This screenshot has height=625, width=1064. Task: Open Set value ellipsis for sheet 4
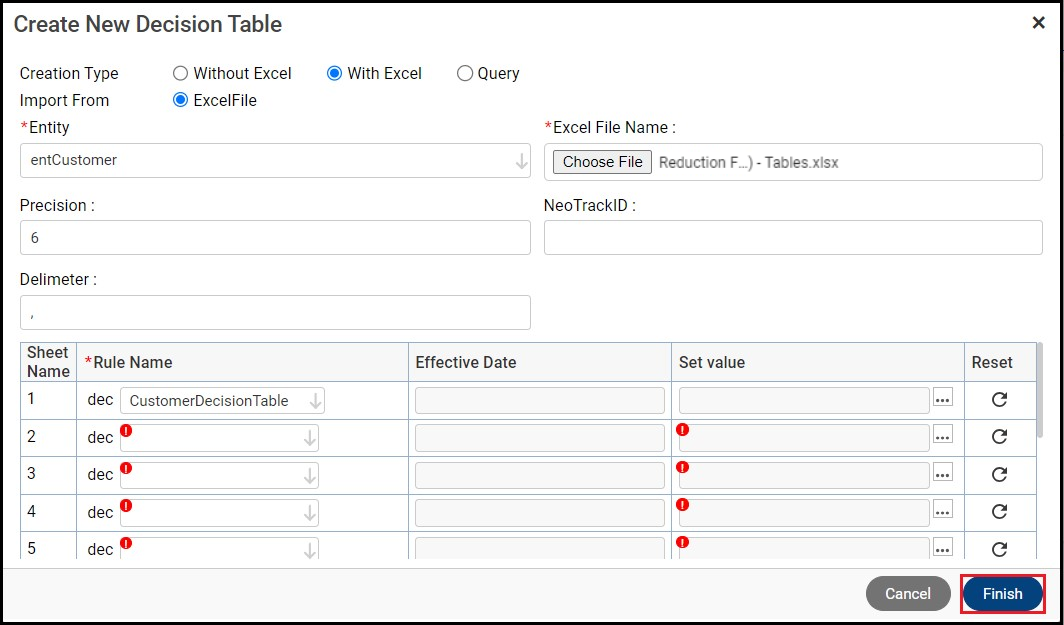942,510
